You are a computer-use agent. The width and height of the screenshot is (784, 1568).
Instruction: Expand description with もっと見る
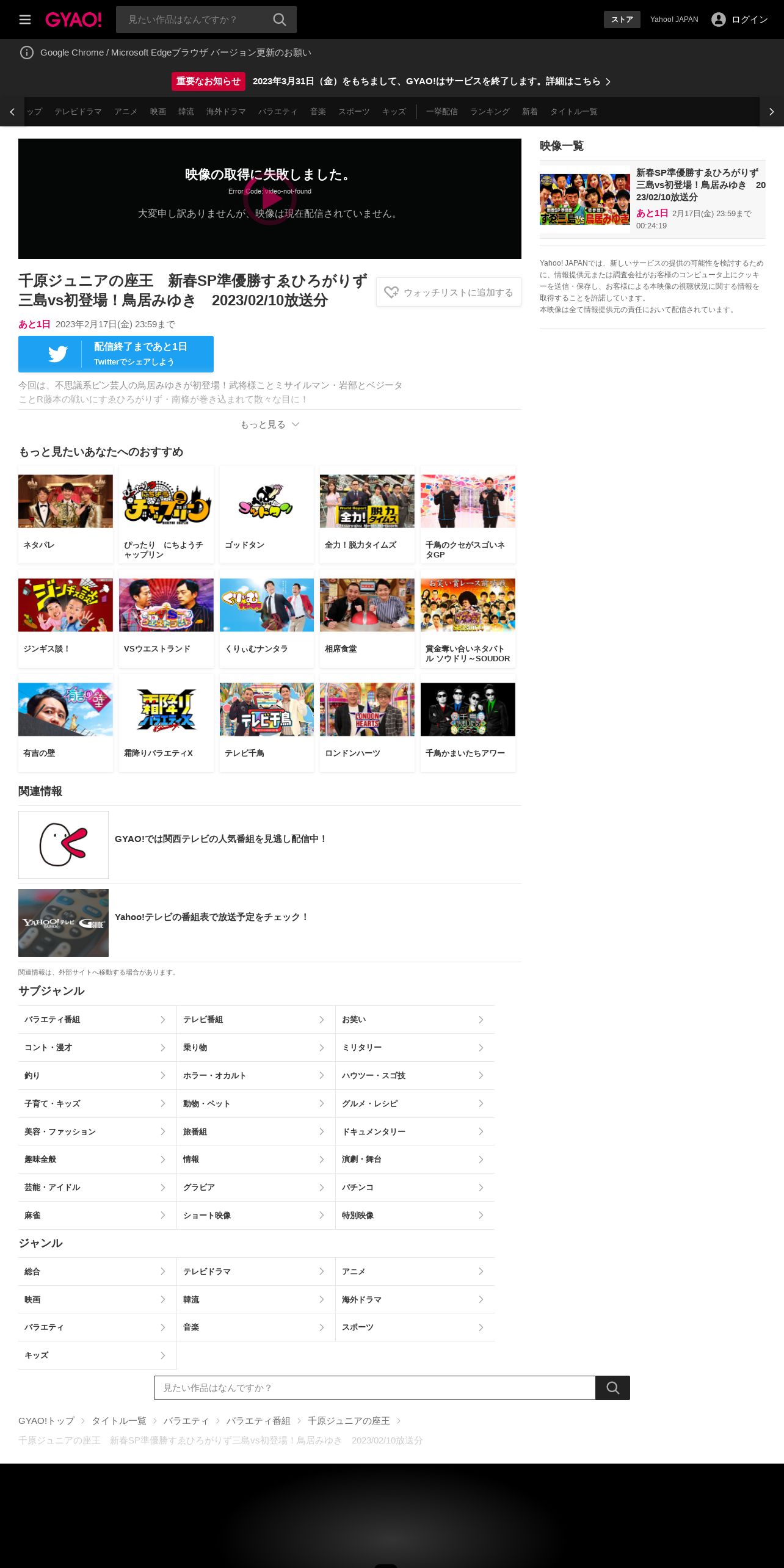[270, 424]
